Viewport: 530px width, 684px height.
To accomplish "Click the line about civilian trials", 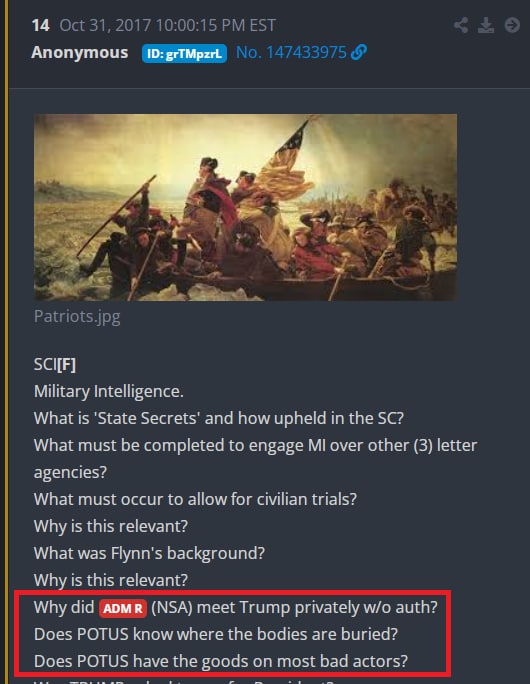I will [195, 499].
